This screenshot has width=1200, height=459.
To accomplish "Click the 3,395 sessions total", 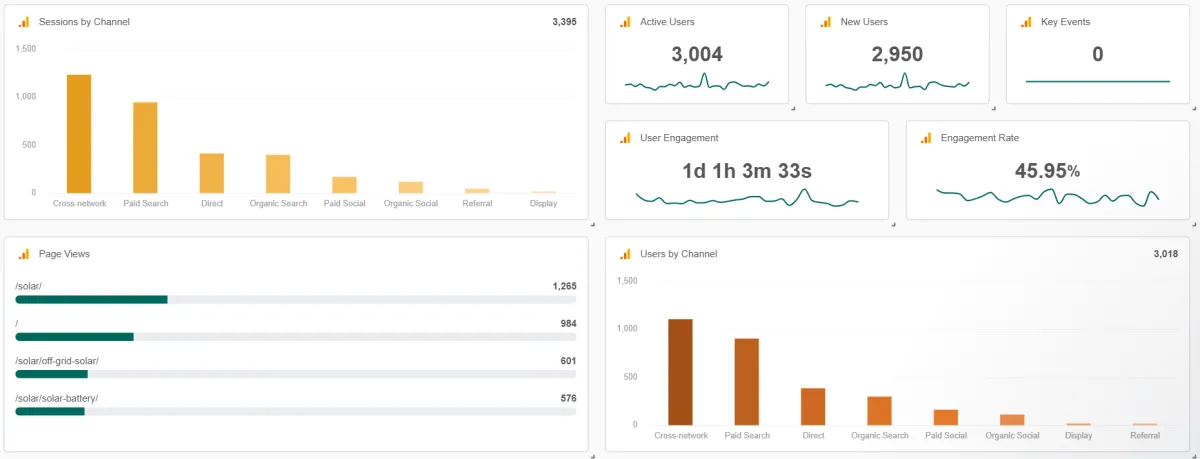I will 564,22.
